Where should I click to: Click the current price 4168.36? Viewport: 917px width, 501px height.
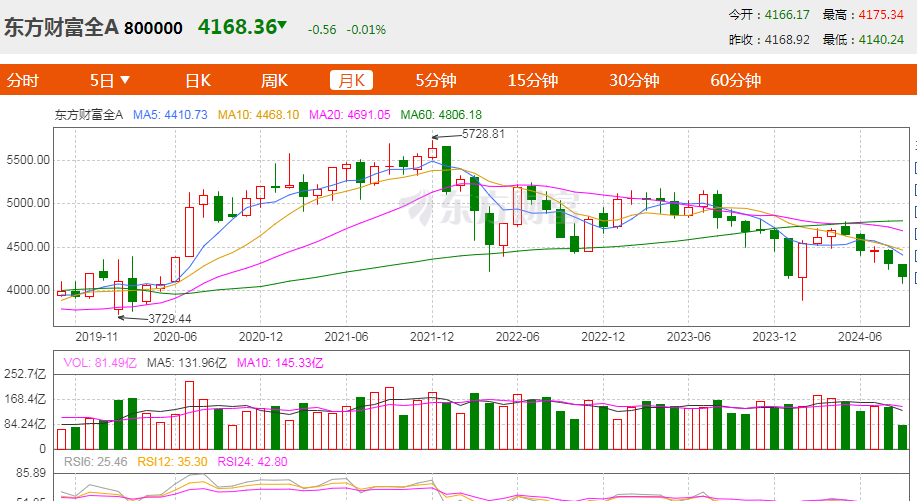pyautogui.click(x=237, y=27)
